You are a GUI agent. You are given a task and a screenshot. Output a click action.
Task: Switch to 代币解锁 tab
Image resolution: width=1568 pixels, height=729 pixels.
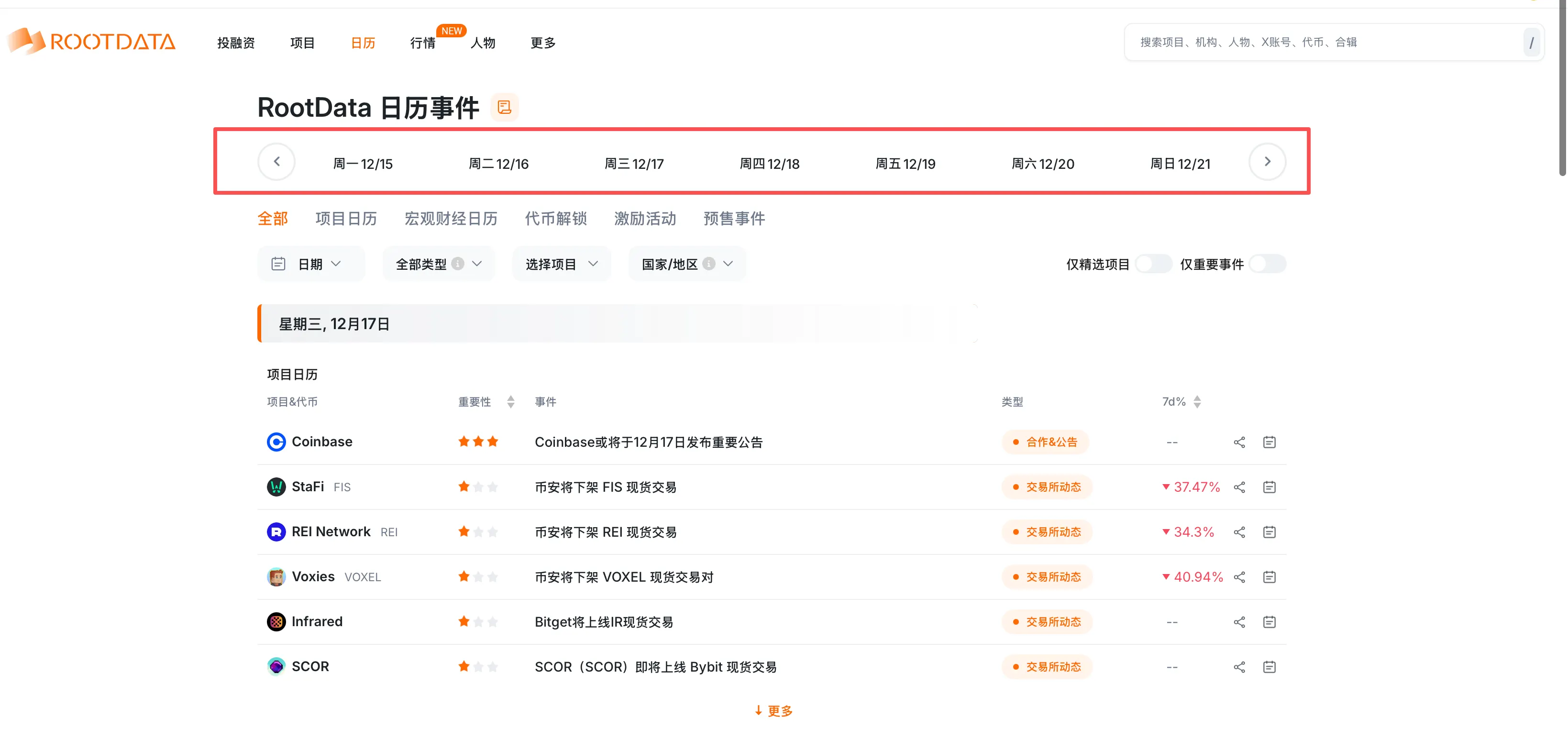click(x=555, y=219)
